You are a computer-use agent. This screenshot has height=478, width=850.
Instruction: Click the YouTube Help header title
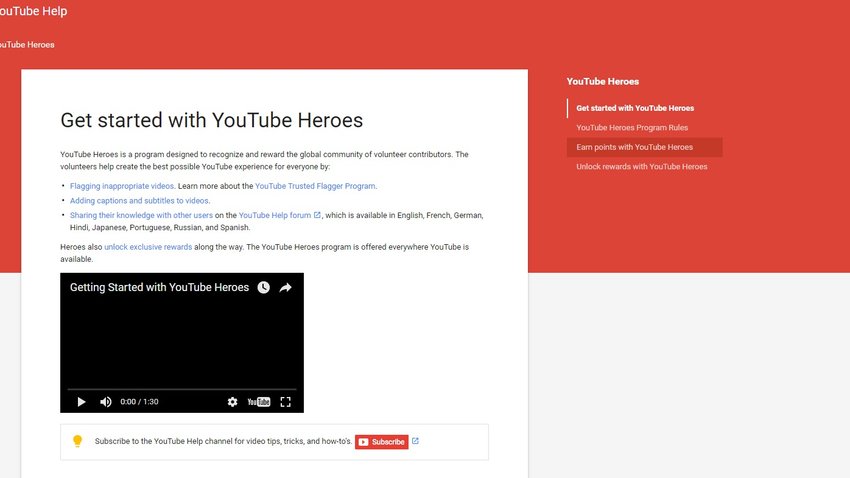(34, 11)
